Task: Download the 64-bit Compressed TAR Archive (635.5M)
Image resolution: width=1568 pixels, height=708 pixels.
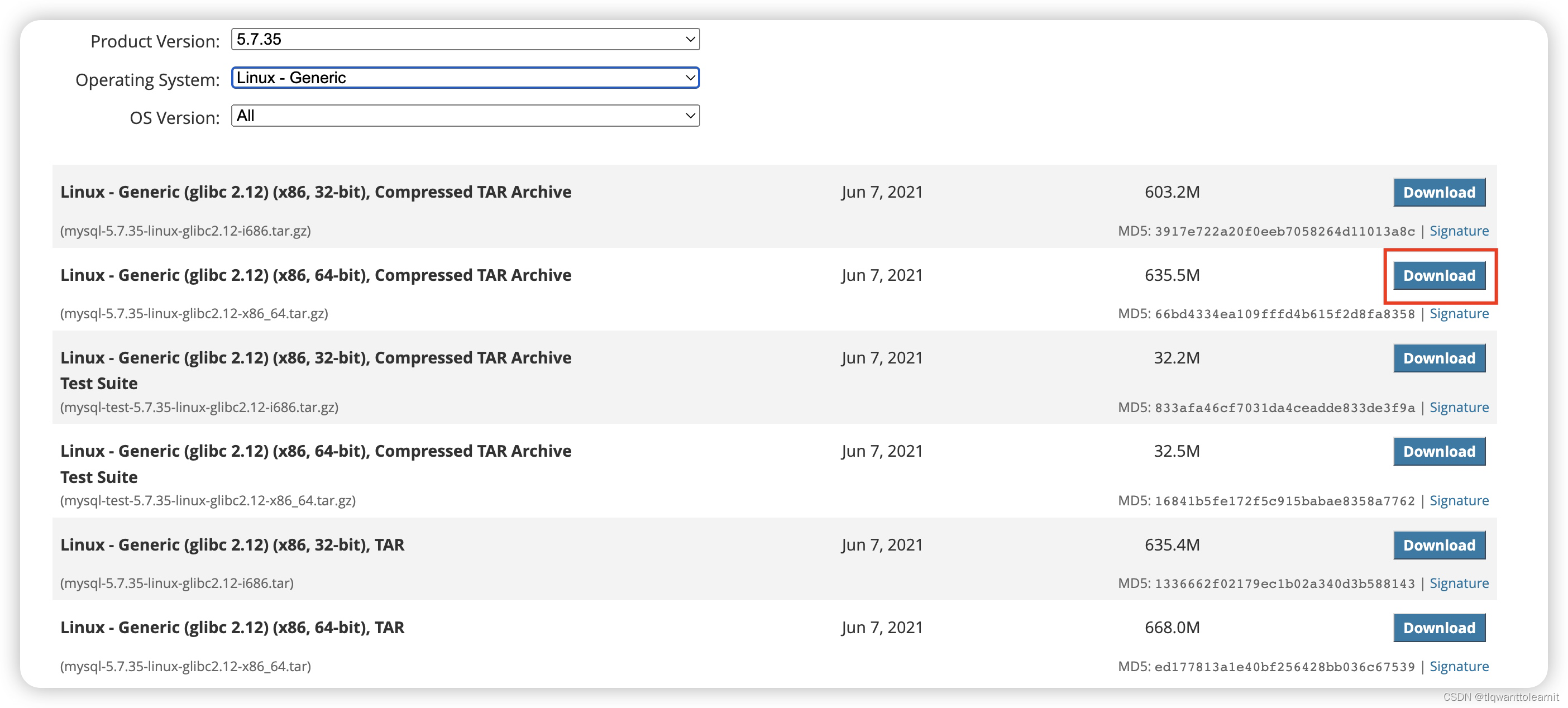Action: pos(1439,276)
